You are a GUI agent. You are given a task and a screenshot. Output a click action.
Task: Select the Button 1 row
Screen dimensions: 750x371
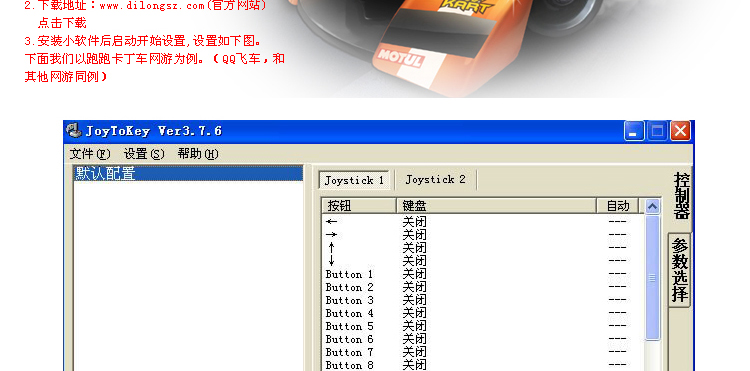[483, 274]
